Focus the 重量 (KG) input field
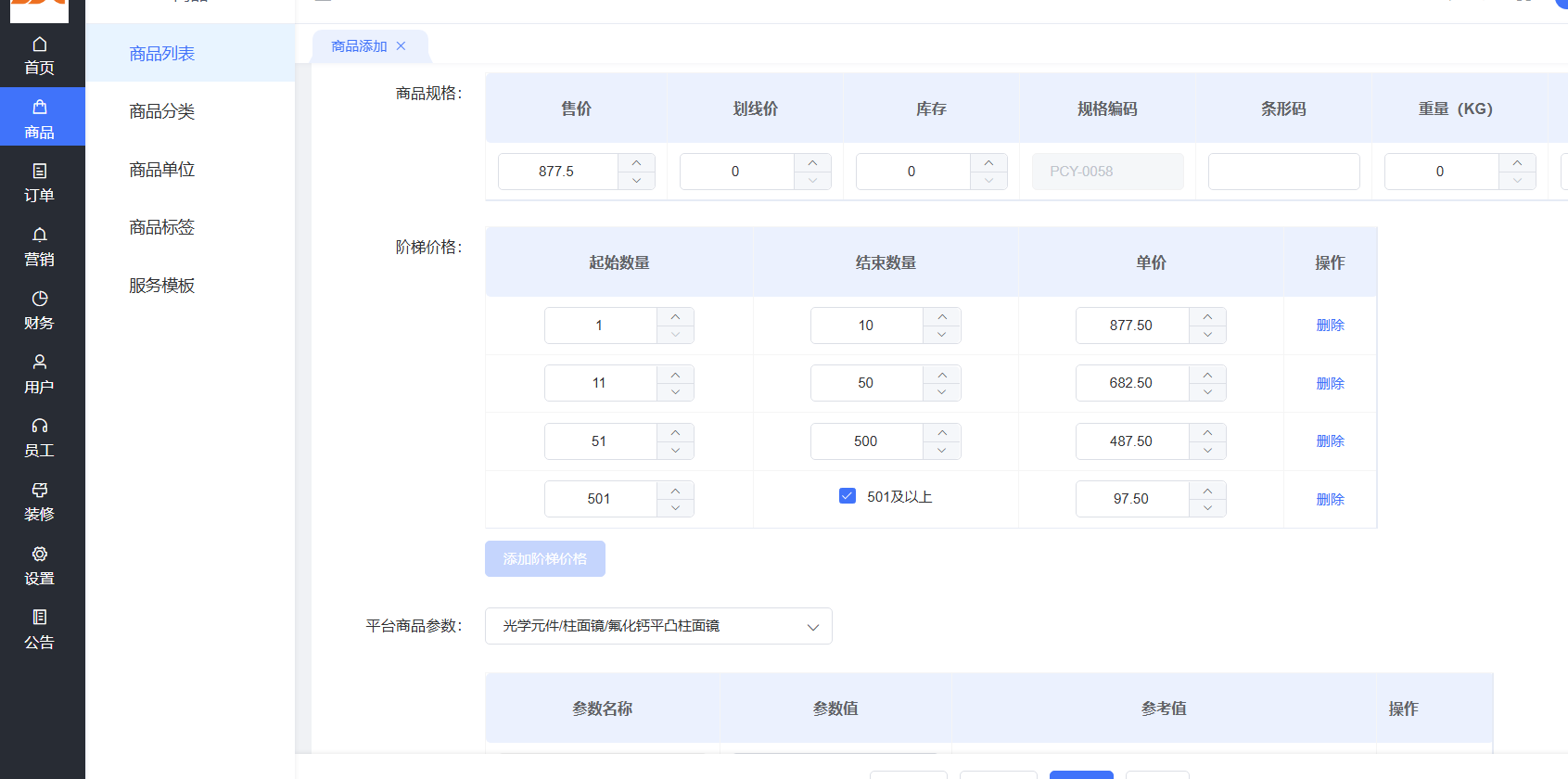Viewport: 1568px width, 779px height. pos(1441,172)
